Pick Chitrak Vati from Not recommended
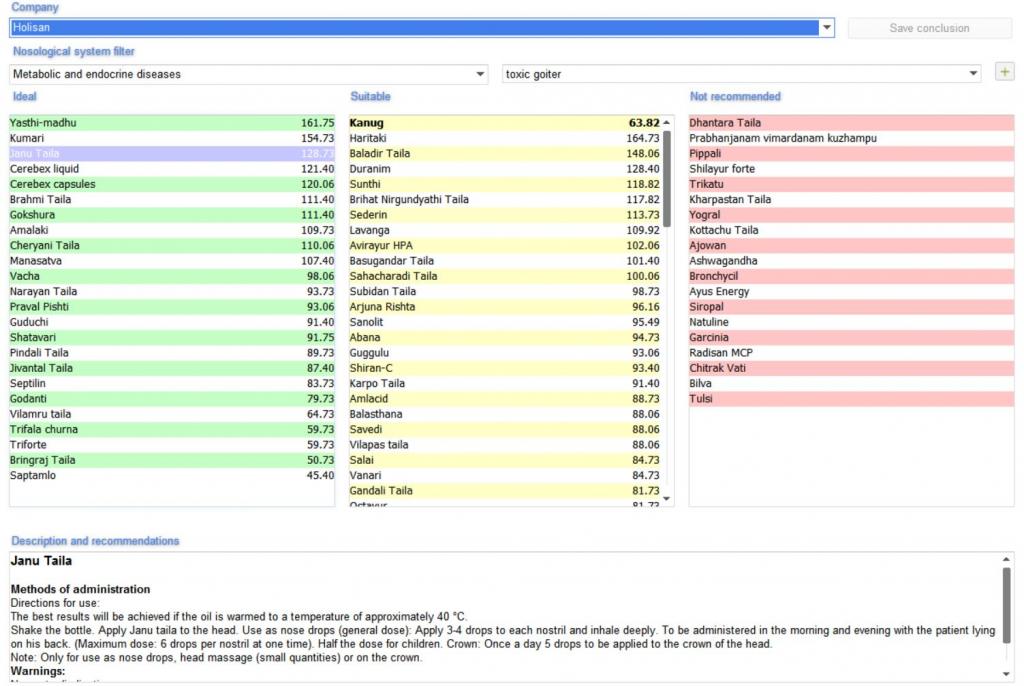 852,368
